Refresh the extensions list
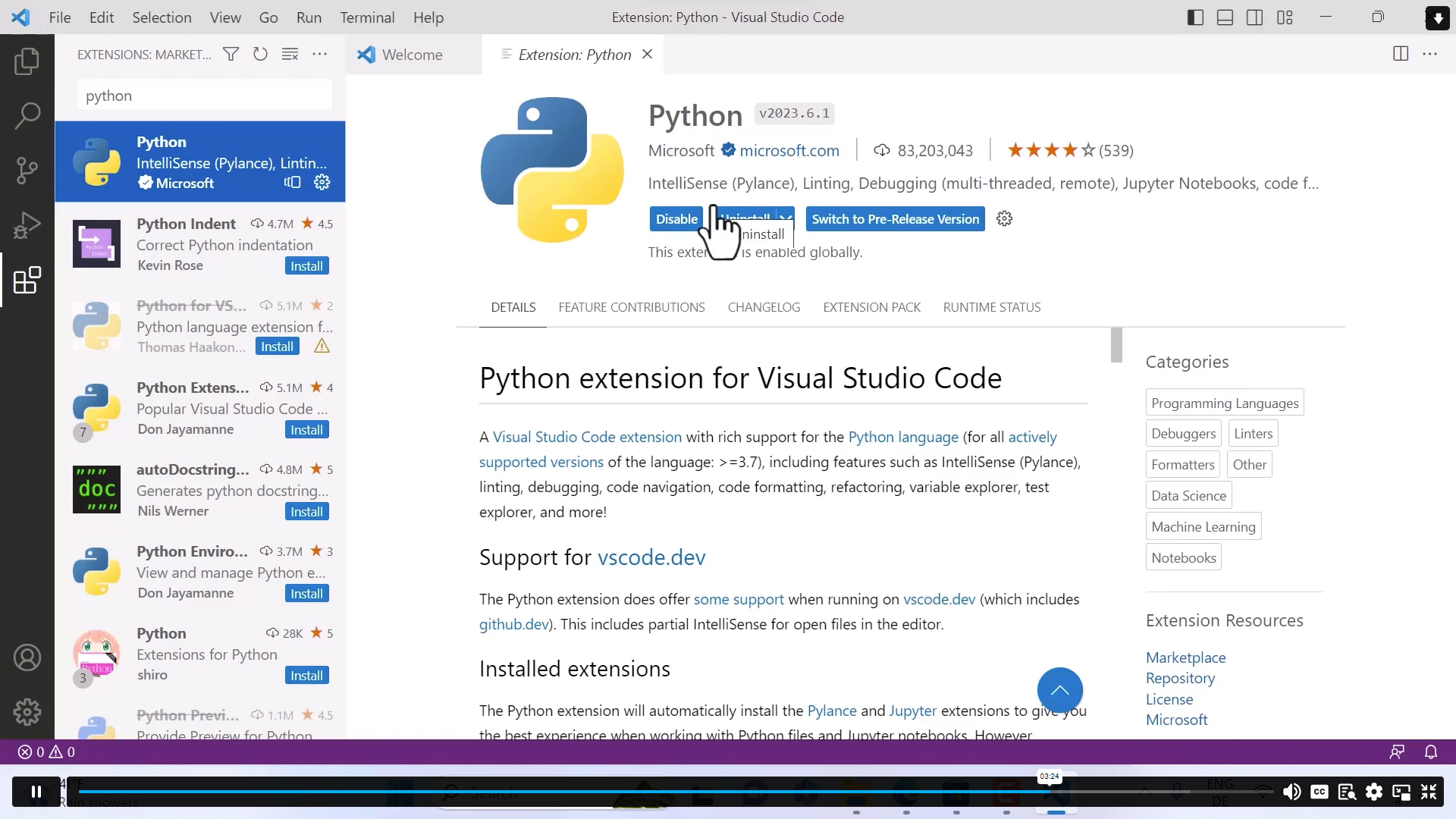The width and height of the screenshot is (1456, 819). tap(260, 55)
